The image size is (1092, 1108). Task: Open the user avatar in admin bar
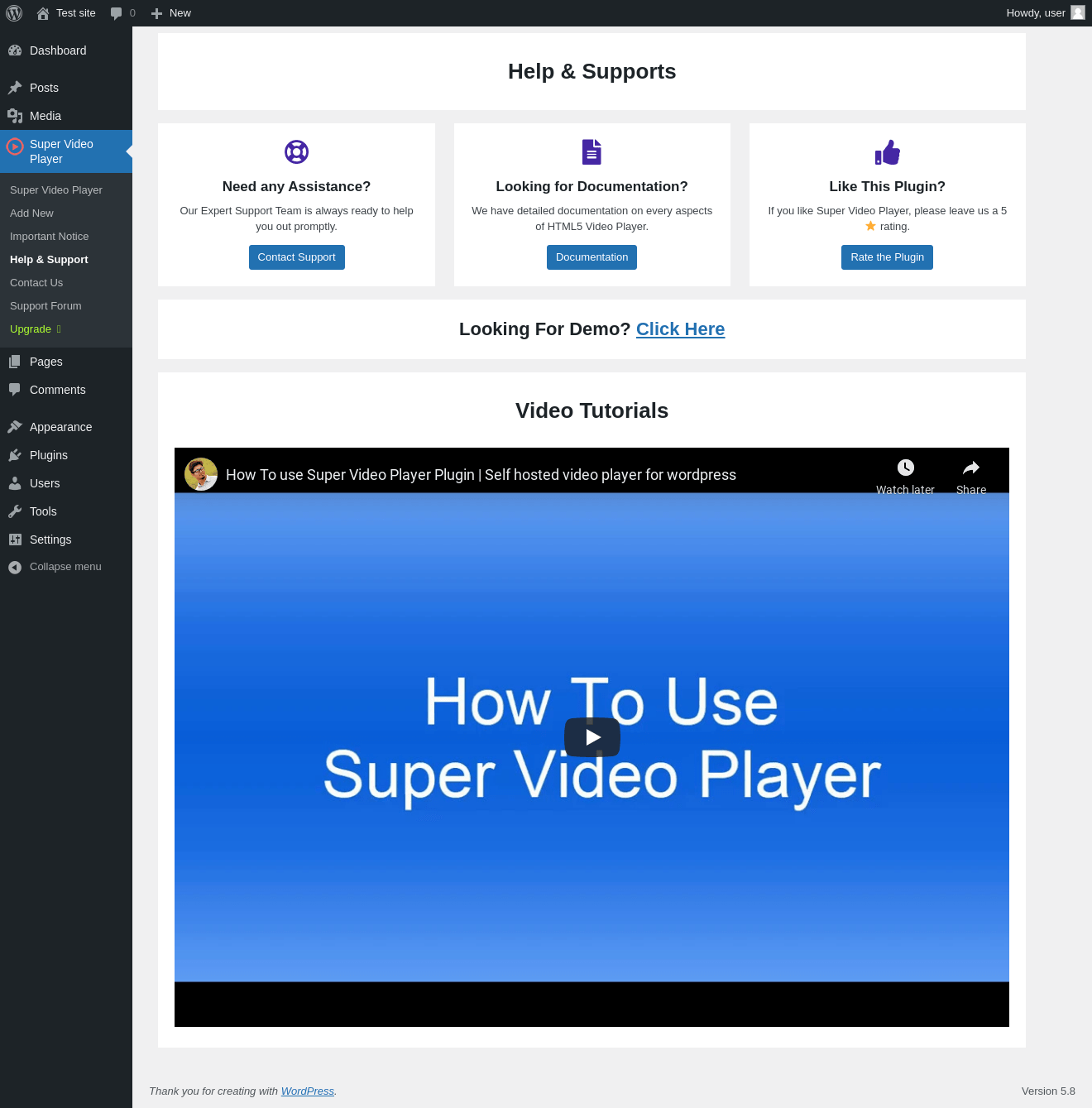coord(1078,12)
